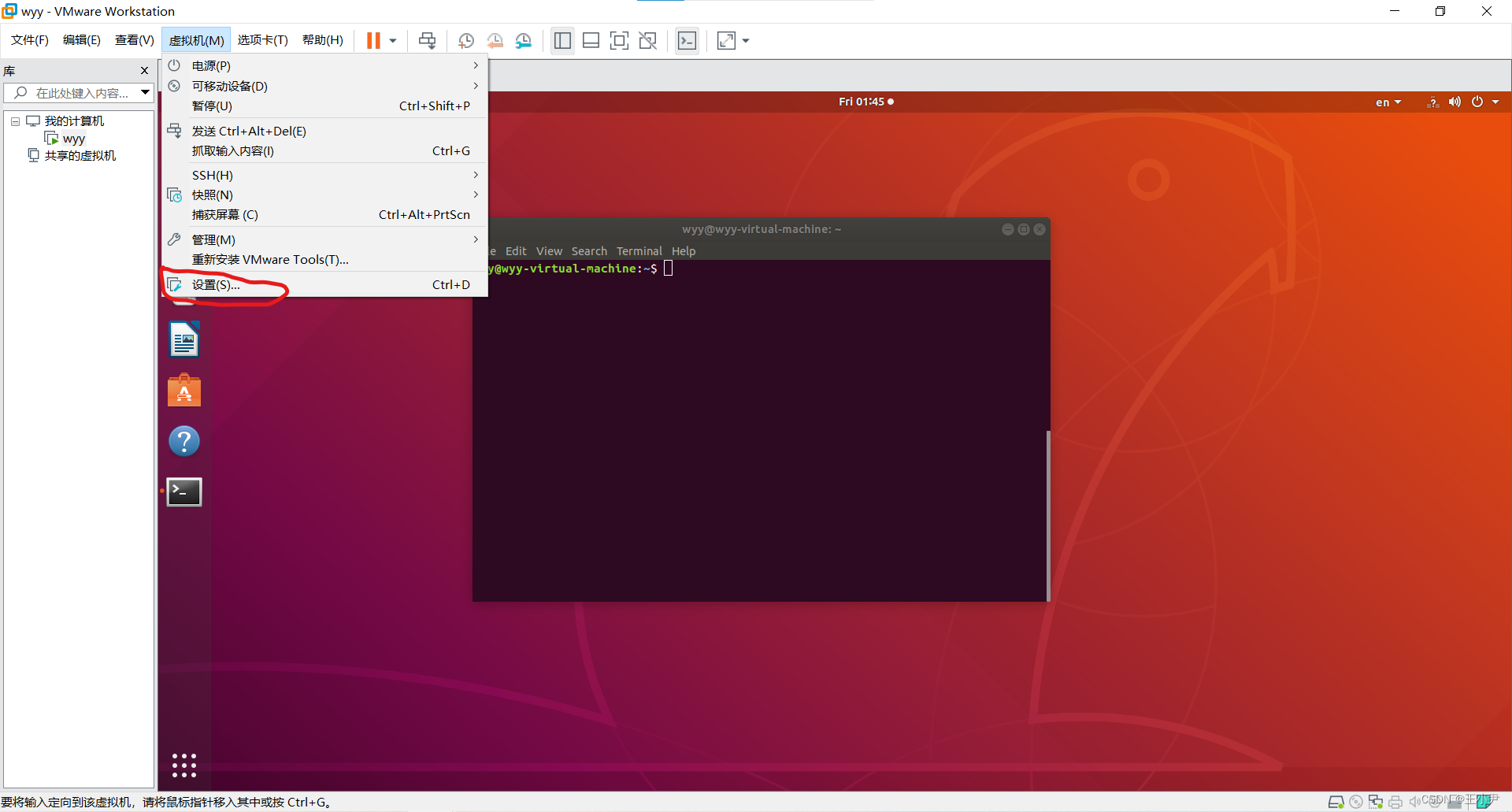Collapse the 我的计算机 tree node
Viewport: 1512px width, 812px height.
click(15, 121)
